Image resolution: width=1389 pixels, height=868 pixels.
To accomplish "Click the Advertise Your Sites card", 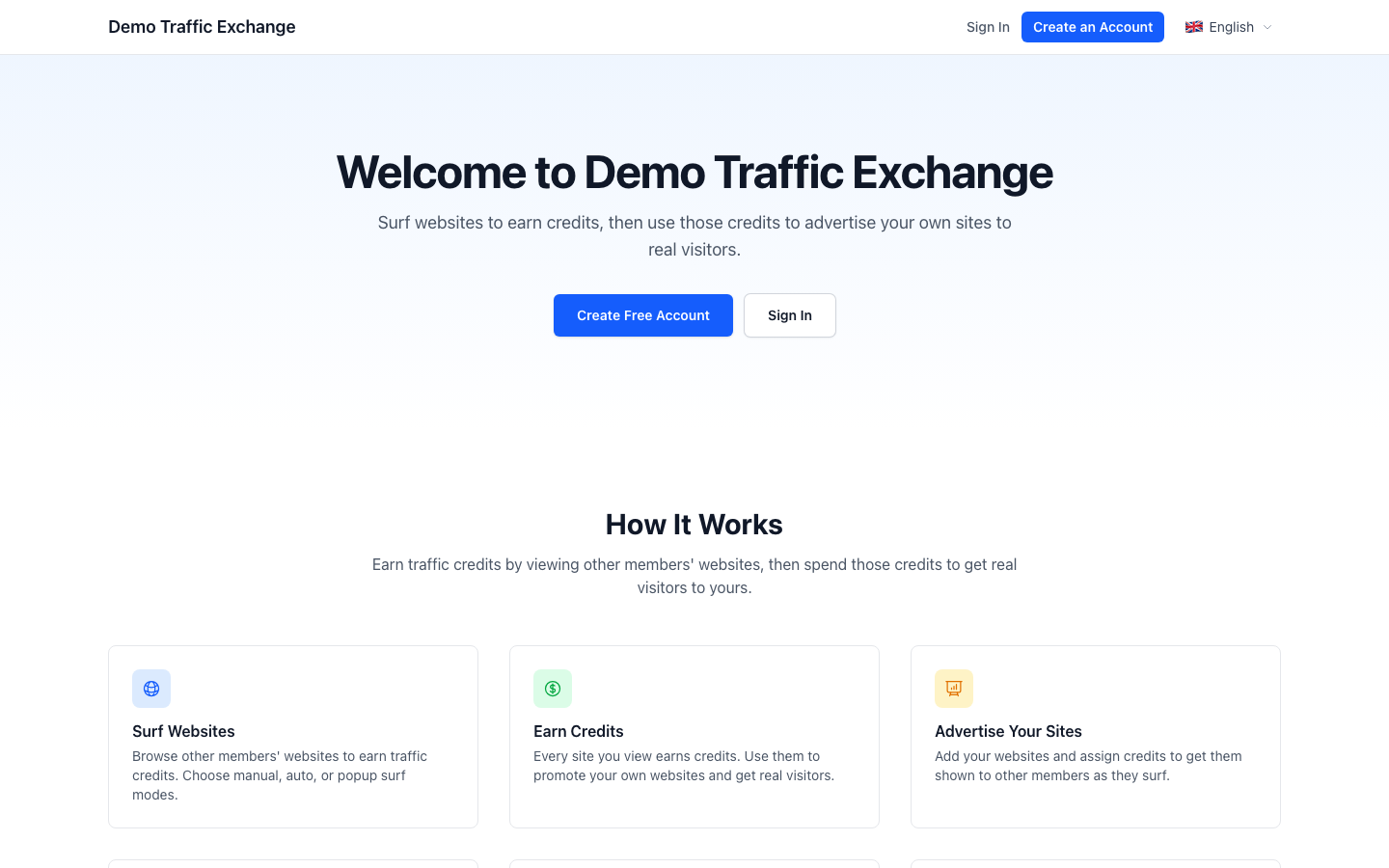I will point(1095,736).
